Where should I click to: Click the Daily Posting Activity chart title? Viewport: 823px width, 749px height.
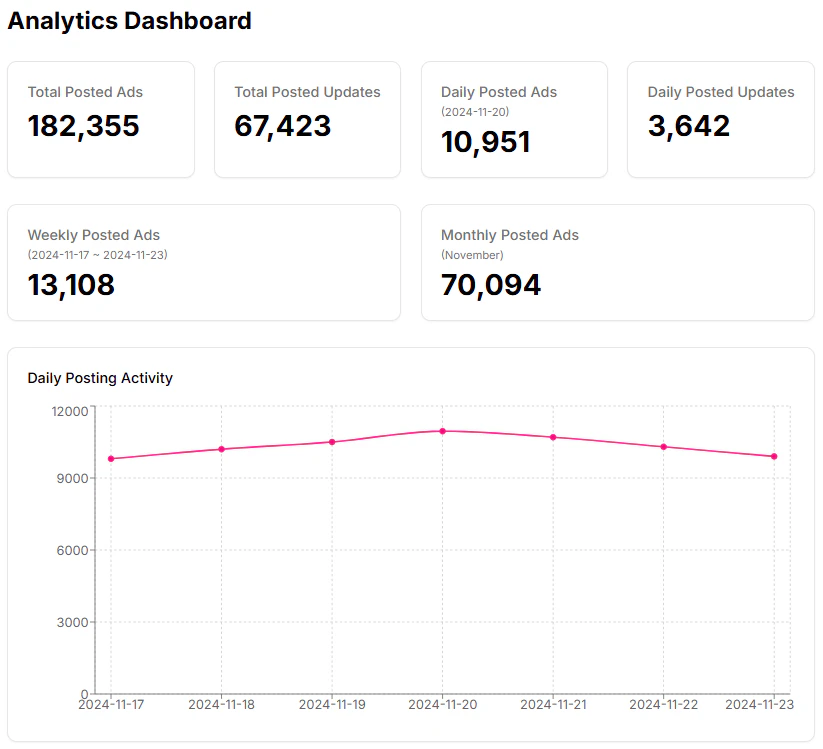(x=100, y=378)
